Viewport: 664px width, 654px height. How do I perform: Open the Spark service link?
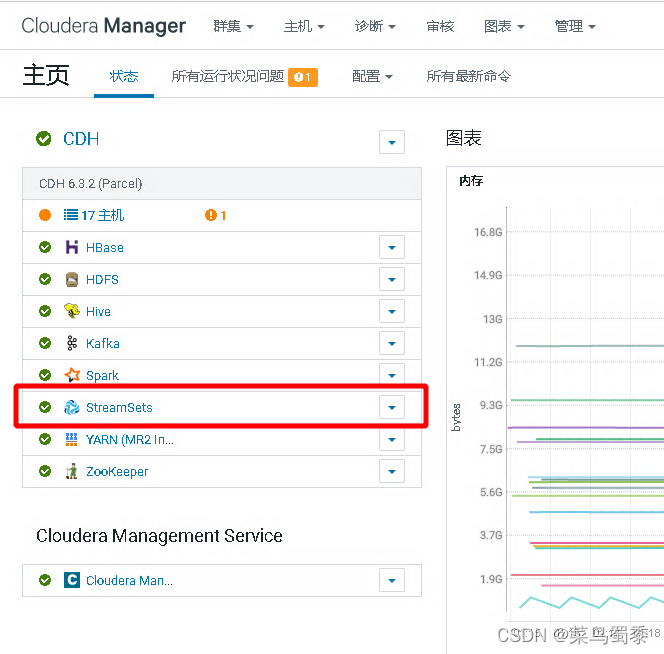[102, 376]
